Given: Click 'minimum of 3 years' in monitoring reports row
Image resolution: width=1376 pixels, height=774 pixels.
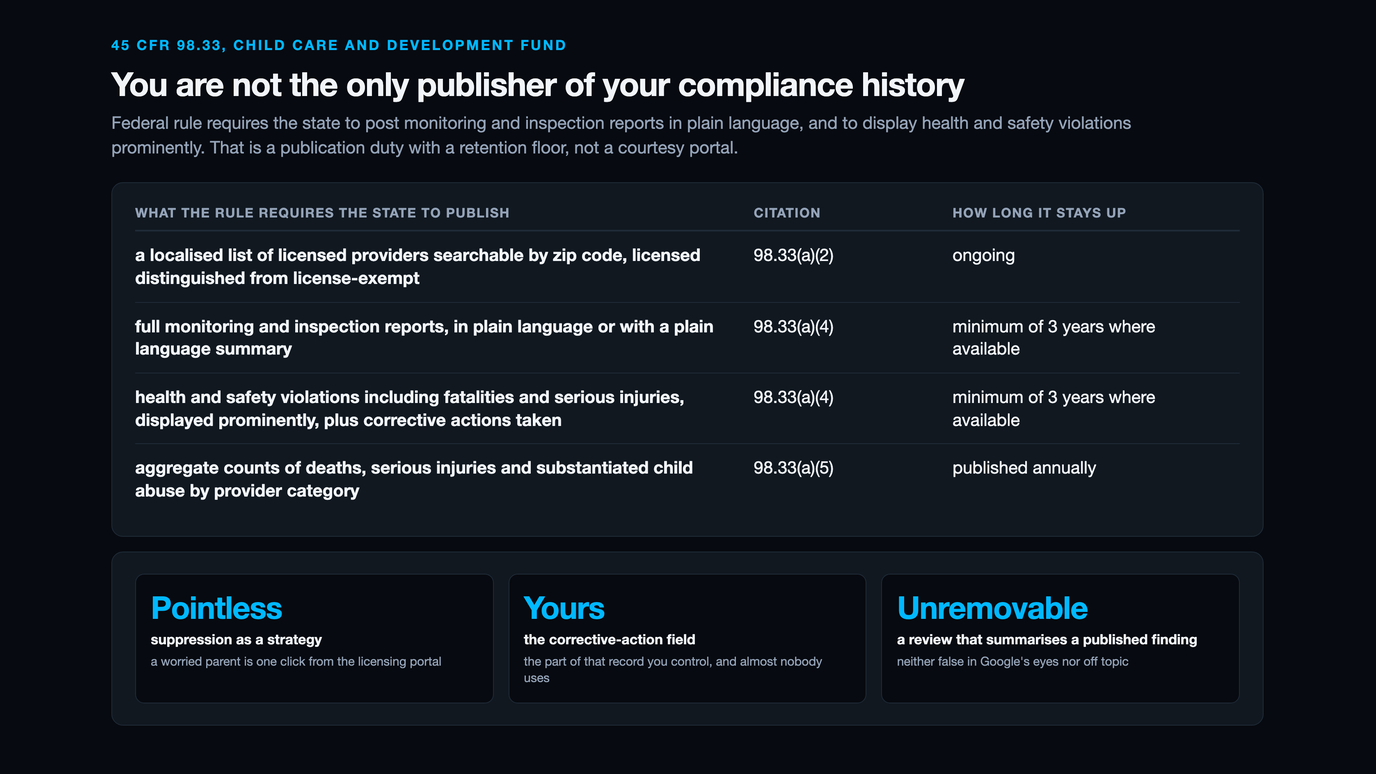Looking at the screenshot, I should point(1053,338).
